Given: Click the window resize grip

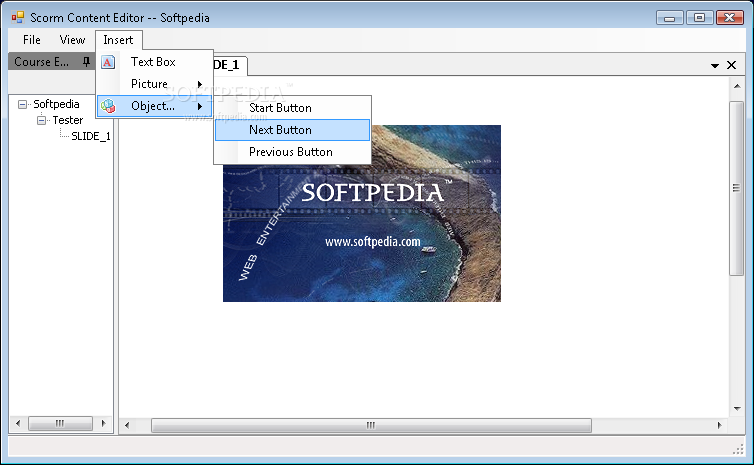Looking at the screenshot, I should click(x=738, y=449).
